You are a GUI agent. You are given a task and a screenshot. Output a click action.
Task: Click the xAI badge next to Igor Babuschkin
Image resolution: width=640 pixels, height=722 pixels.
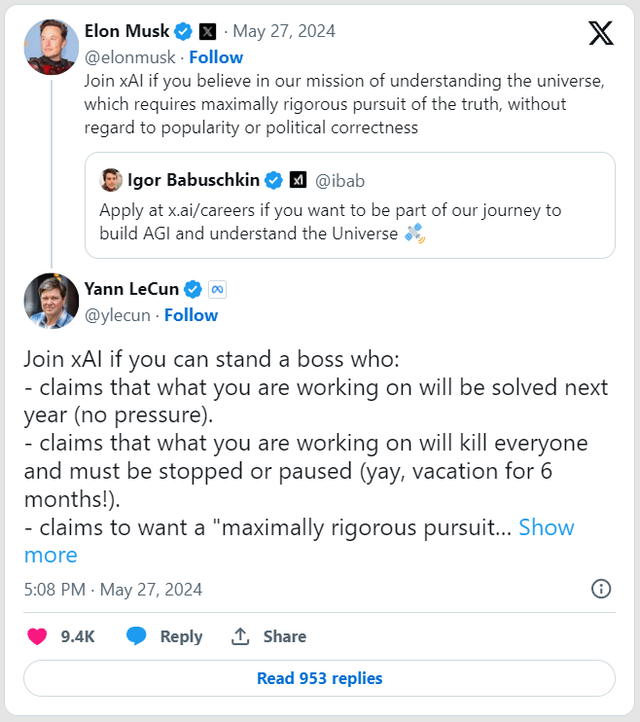(x=298, y=181)
